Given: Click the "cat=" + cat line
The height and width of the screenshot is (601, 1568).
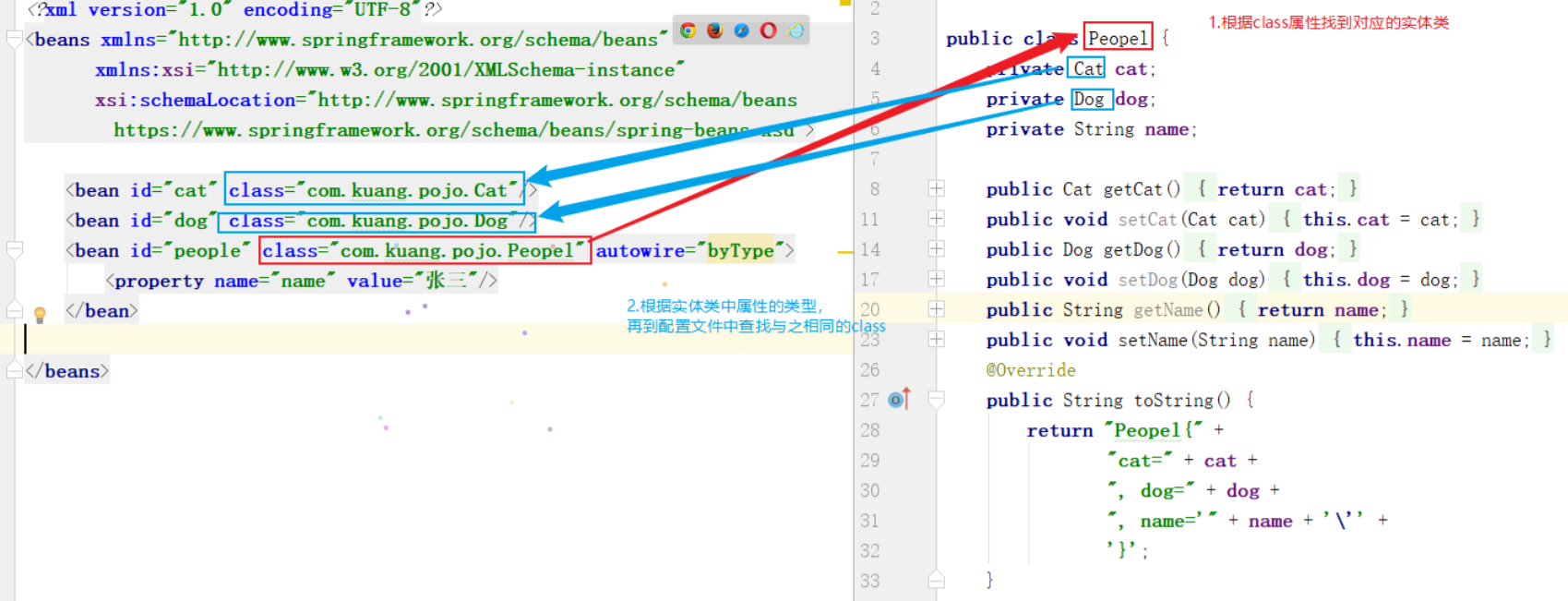Looking at the screenshot, I should click(x=1182, y=461).
